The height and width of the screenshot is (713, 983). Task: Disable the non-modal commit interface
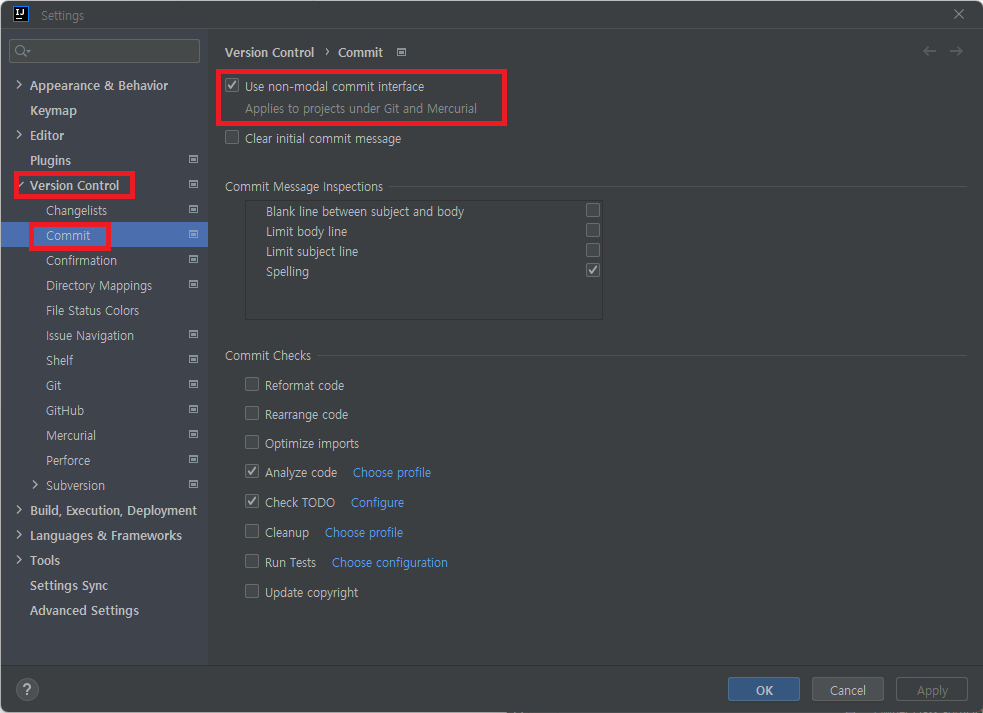point(231,85)
